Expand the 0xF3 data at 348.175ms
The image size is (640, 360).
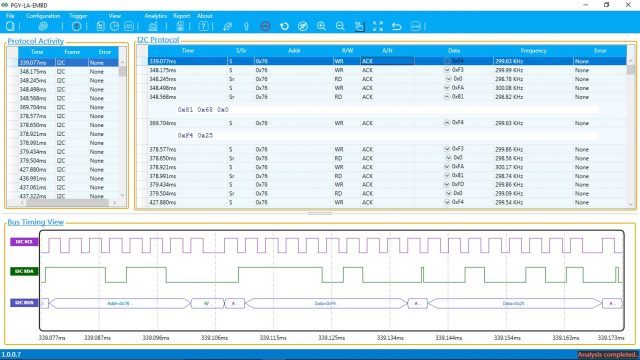pyautogui.click(x=447, y=70)
